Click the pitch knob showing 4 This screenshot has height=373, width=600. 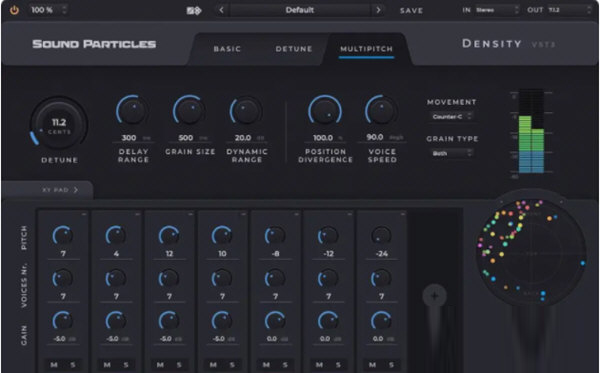coord(116,235)
